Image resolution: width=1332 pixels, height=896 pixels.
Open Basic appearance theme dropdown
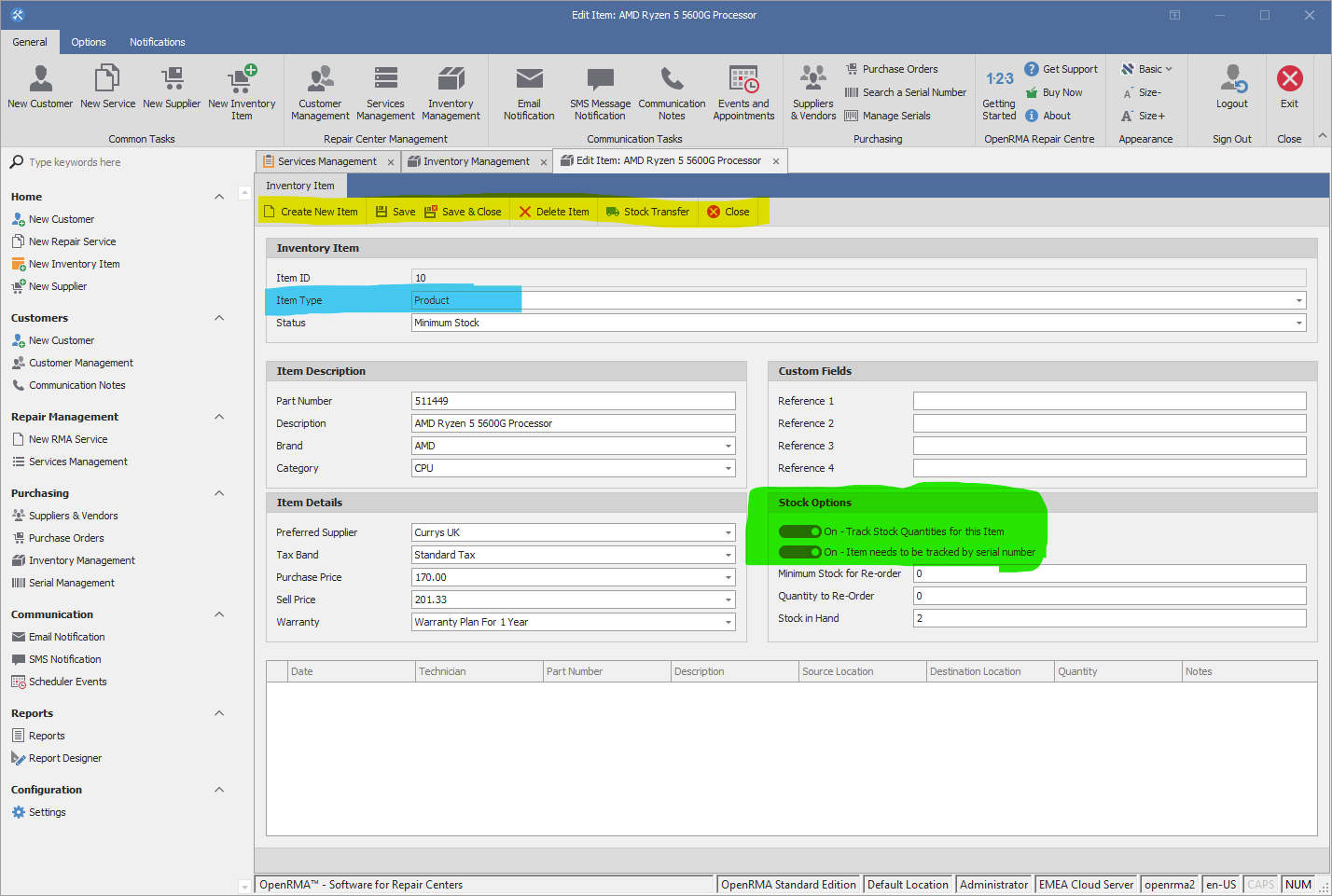[x=1147, y=69]
